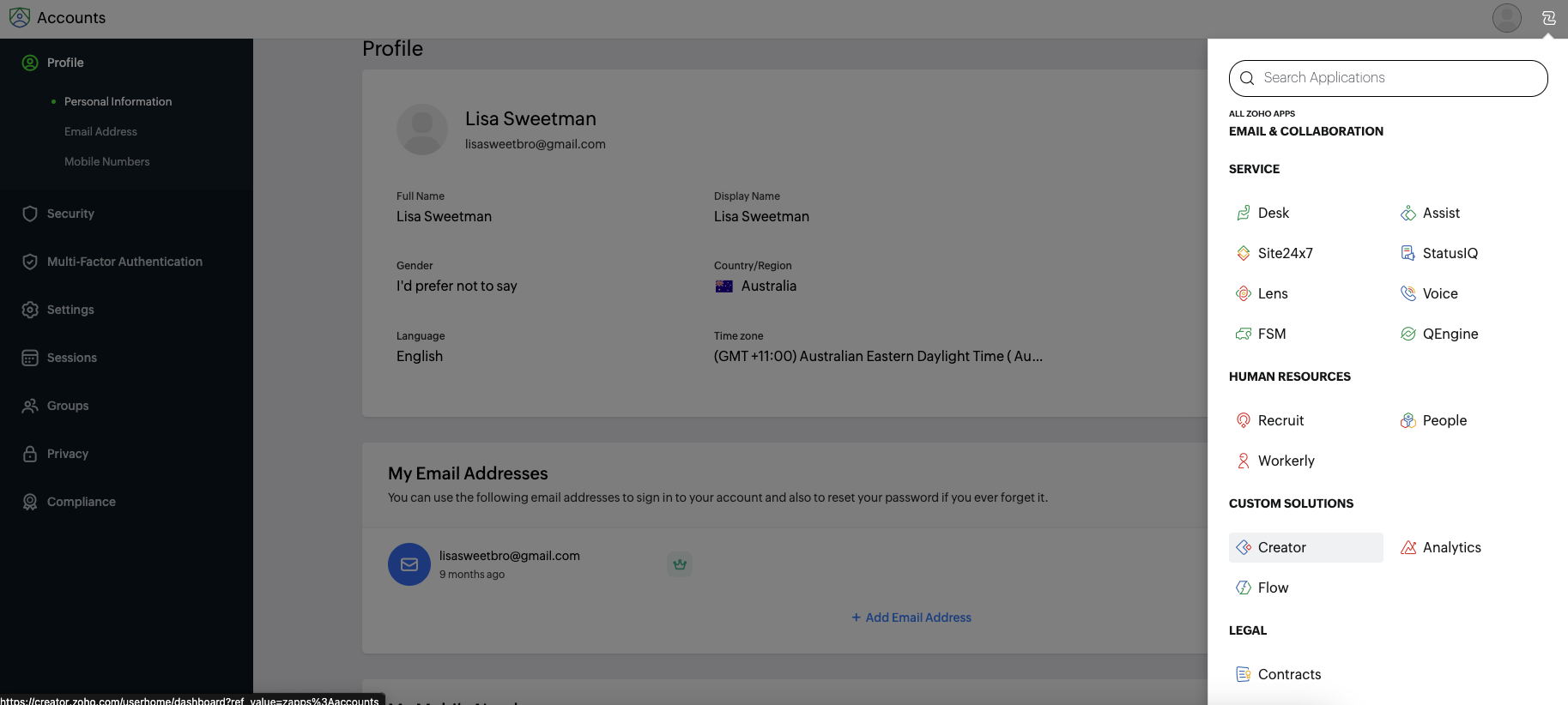Click the HUMAN RESOURCES category heading

1289,377
